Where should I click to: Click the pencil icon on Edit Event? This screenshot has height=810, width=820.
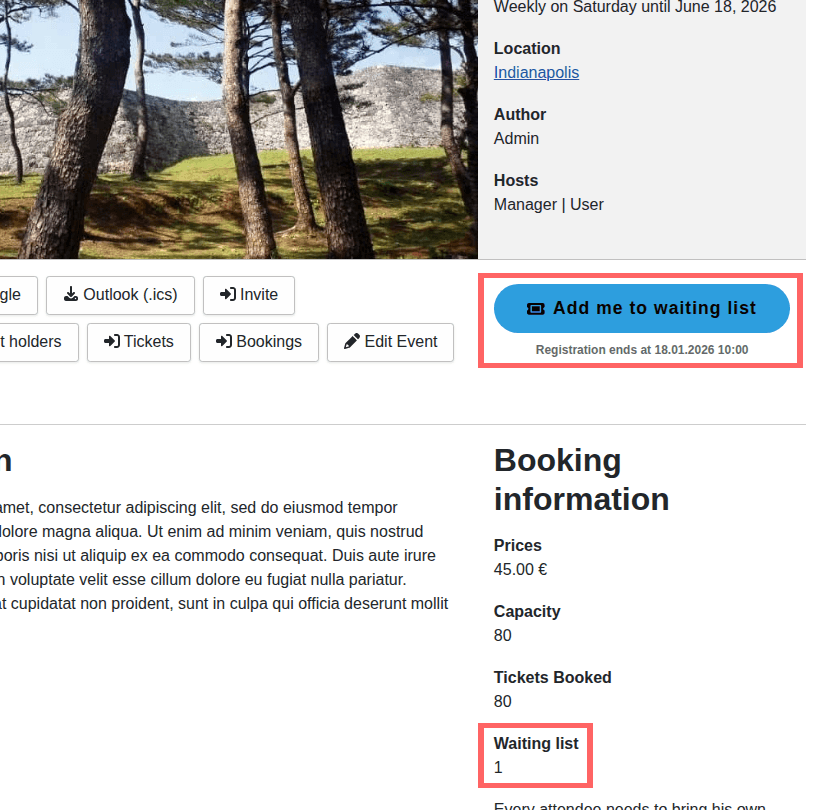click(x=351, y=342)
